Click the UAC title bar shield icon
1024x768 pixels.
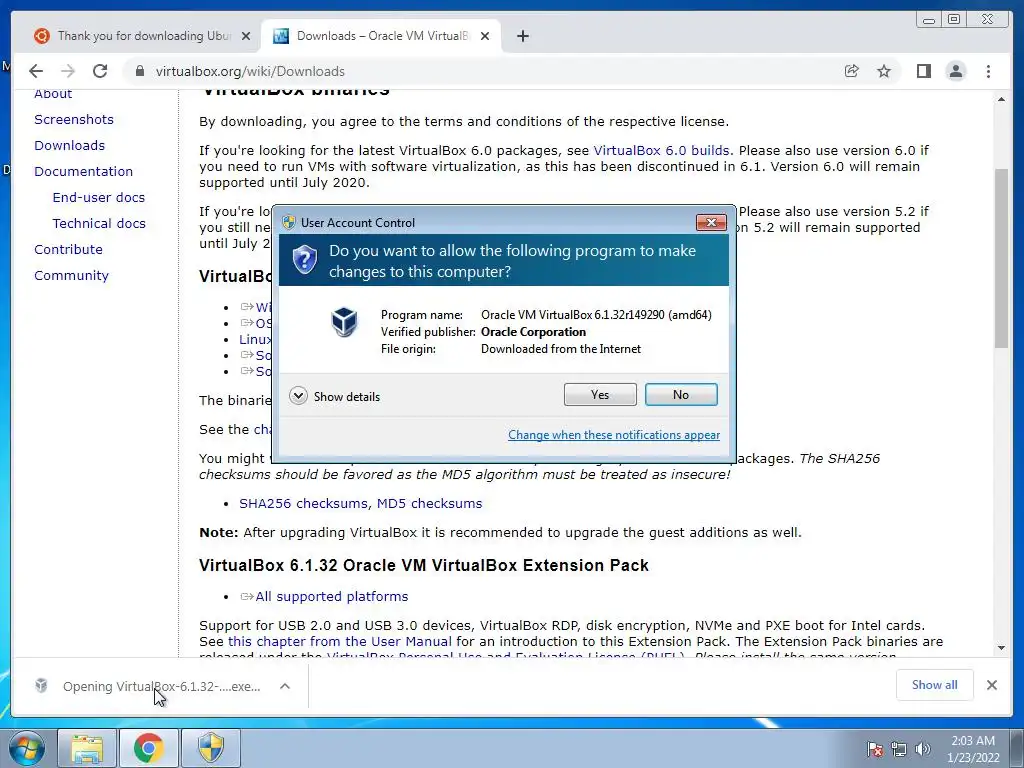click(x=289, y=222)
